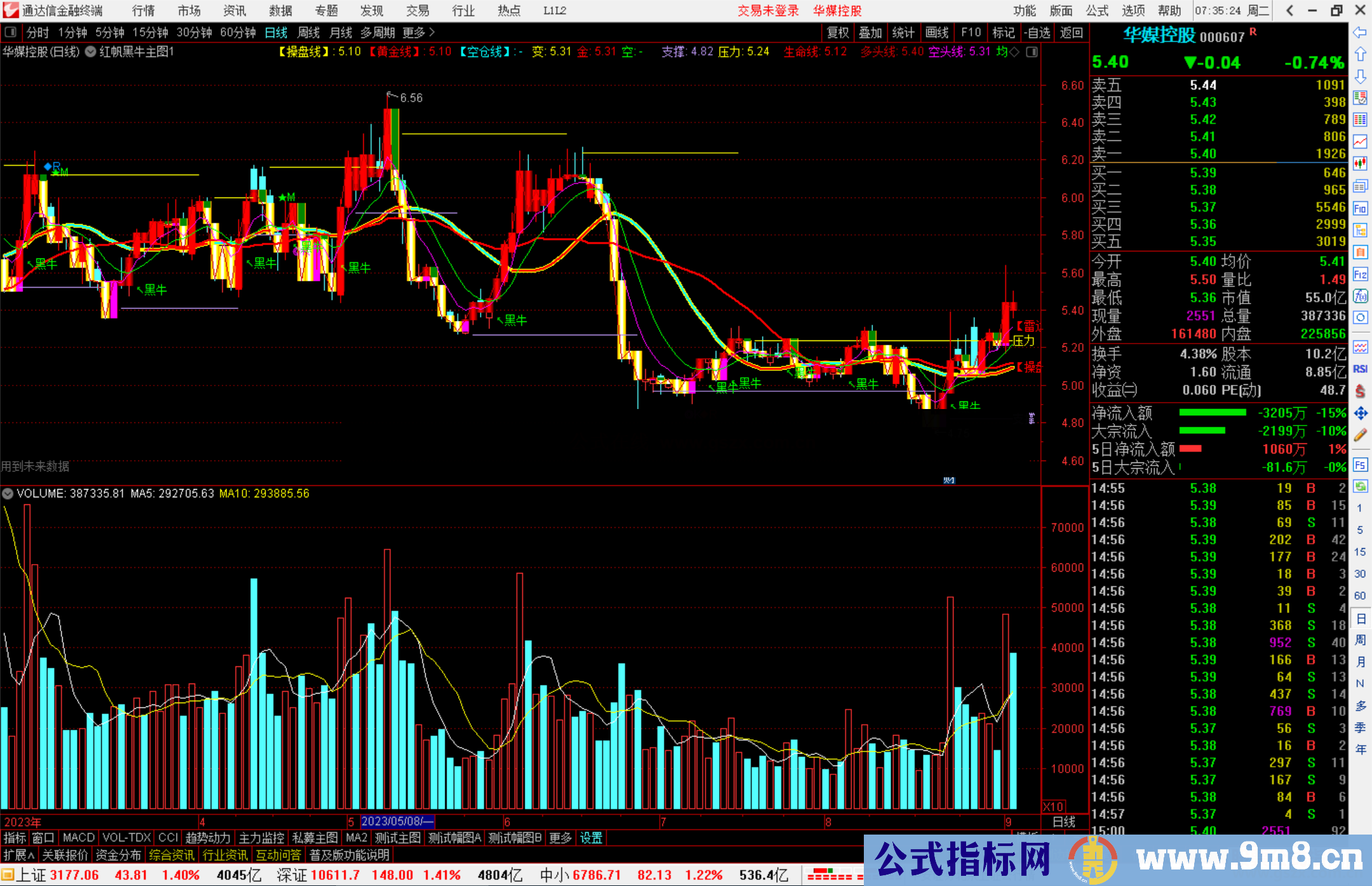Click the 复权 button

[x=838, y=32]
